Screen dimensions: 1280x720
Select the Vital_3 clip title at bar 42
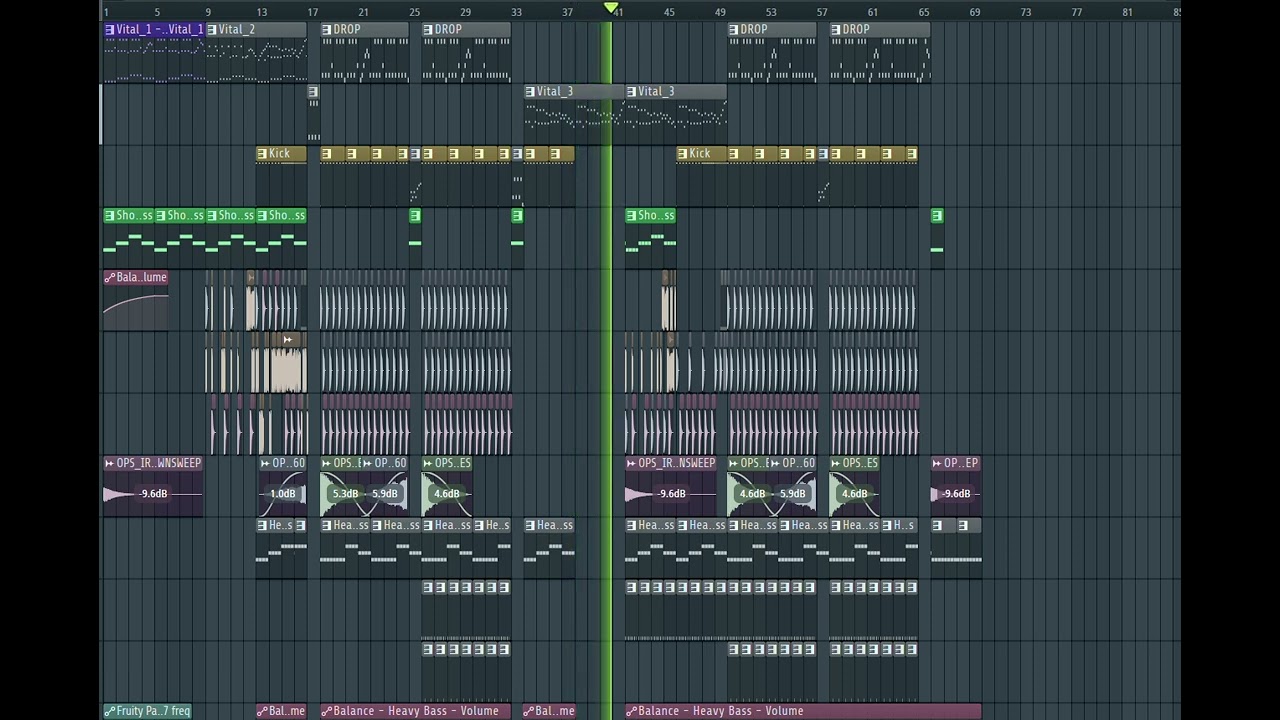pos(656,91)
